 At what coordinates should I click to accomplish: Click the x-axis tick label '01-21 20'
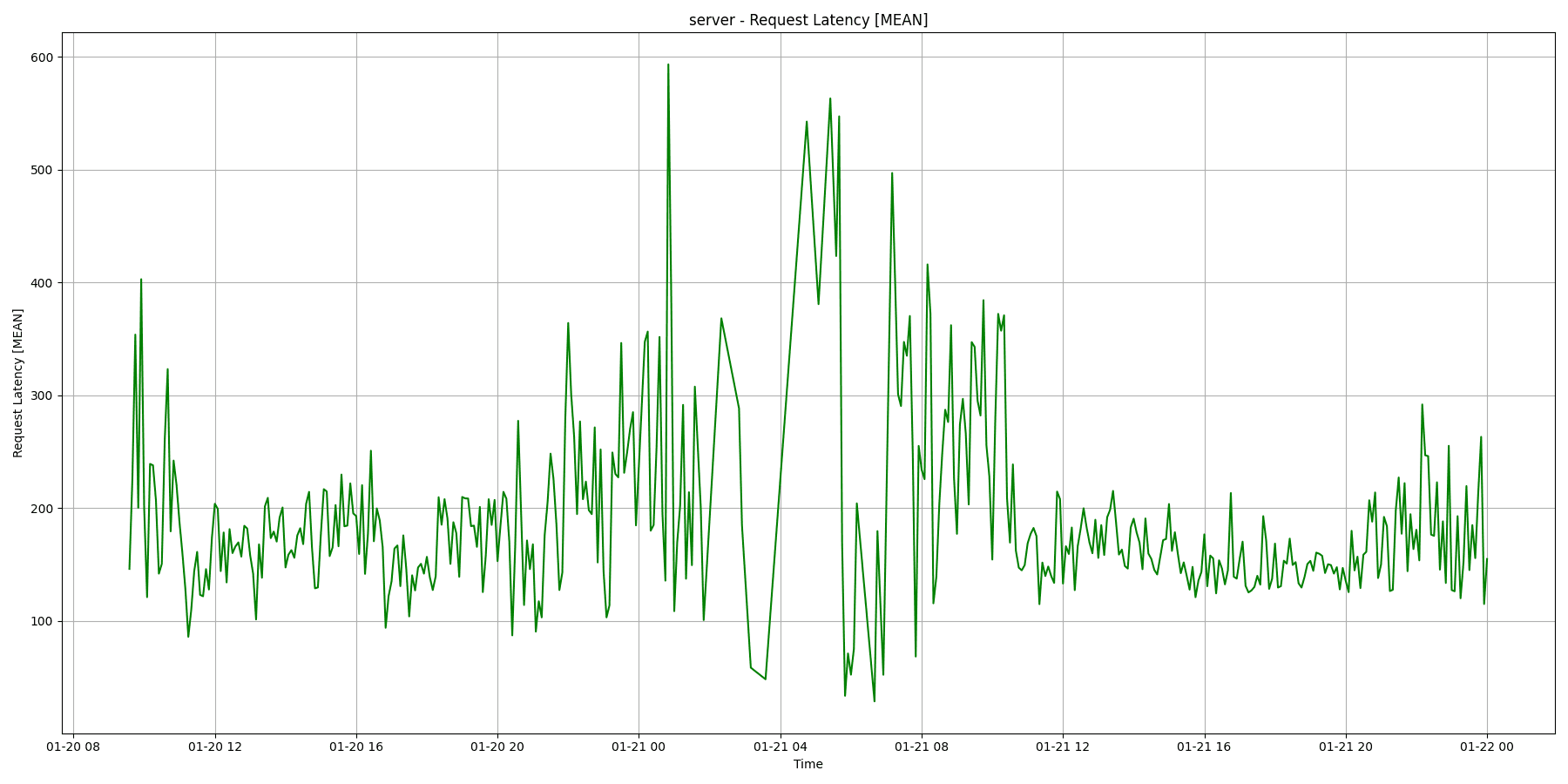click(x=1346, y=747)
